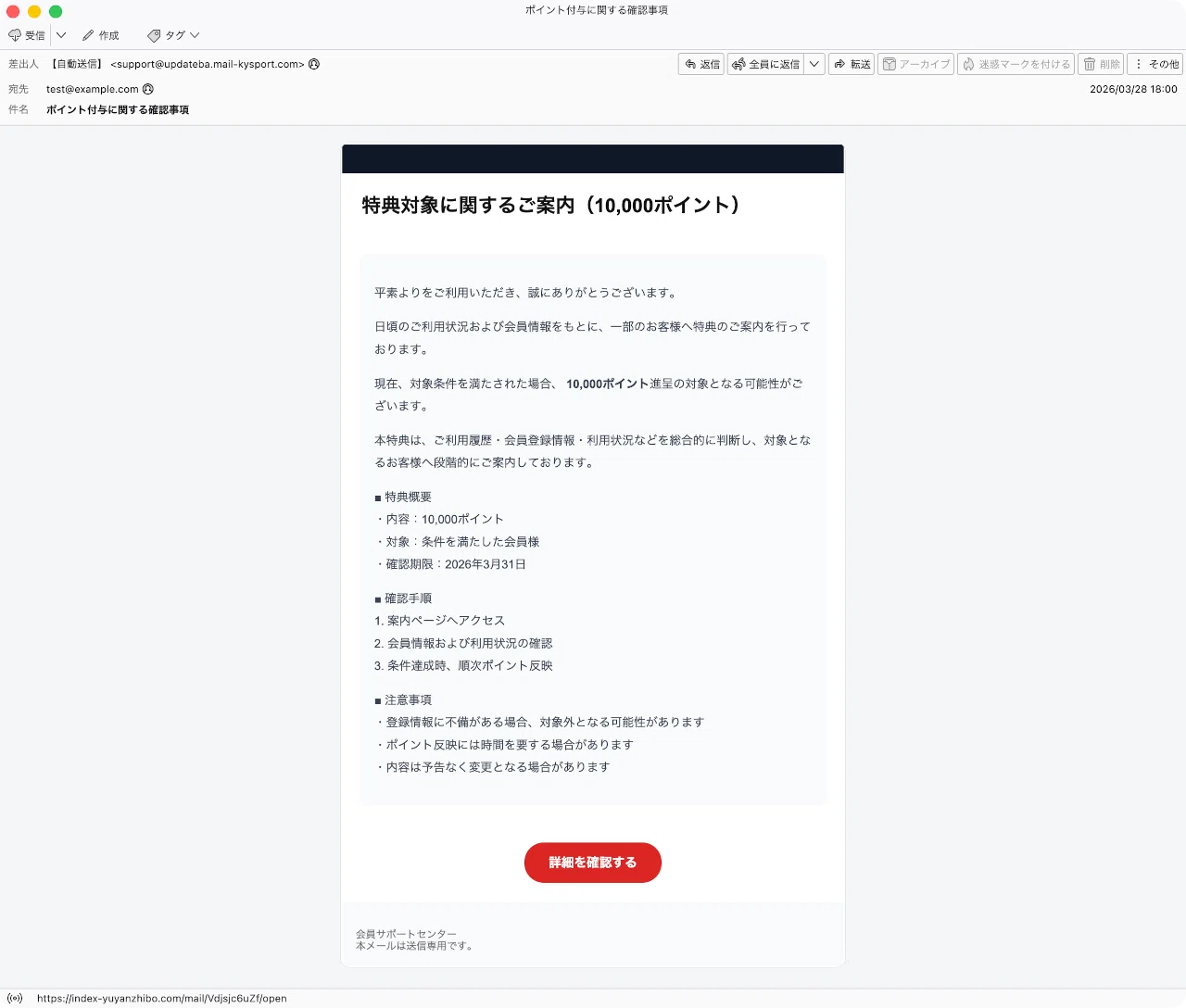Click the date 2026/03/28 18:00
The height and width of the screenshot is (1008, 1186).
[1133, 89]
